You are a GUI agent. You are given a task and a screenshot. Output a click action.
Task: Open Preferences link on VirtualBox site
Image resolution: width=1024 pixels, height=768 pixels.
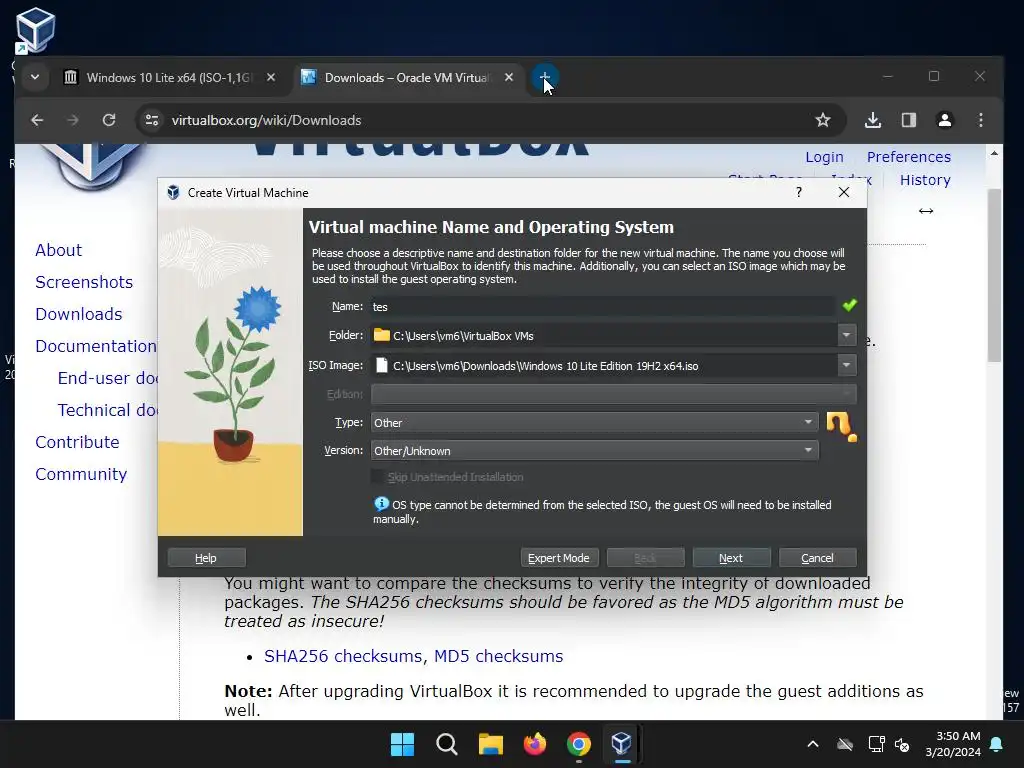(x=908, y=157)
